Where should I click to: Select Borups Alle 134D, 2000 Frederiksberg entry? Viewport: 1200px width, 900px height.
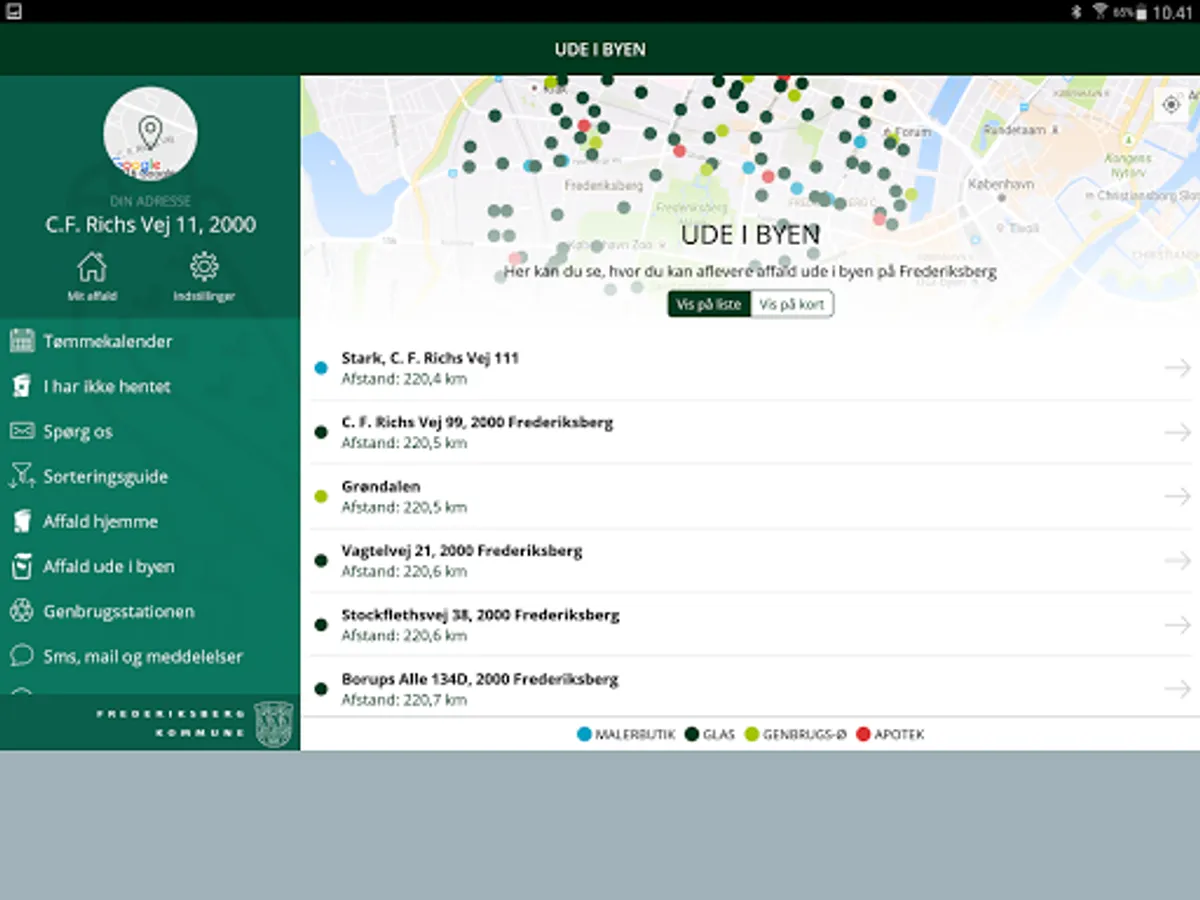pos(750,687)
